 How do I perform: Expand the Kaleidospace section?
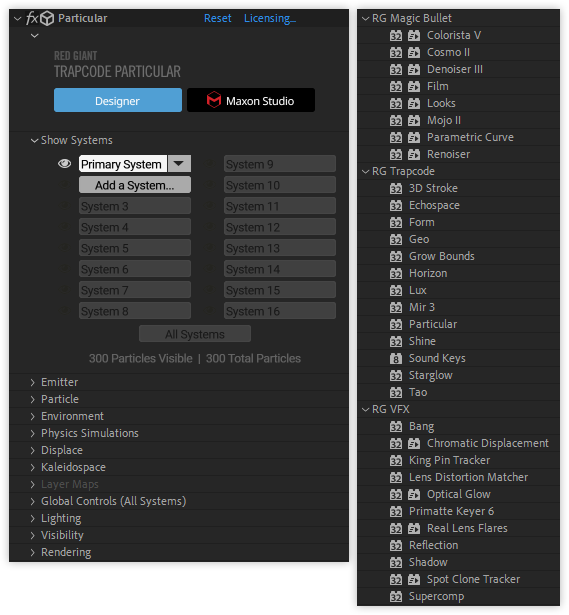pos(33,468)
